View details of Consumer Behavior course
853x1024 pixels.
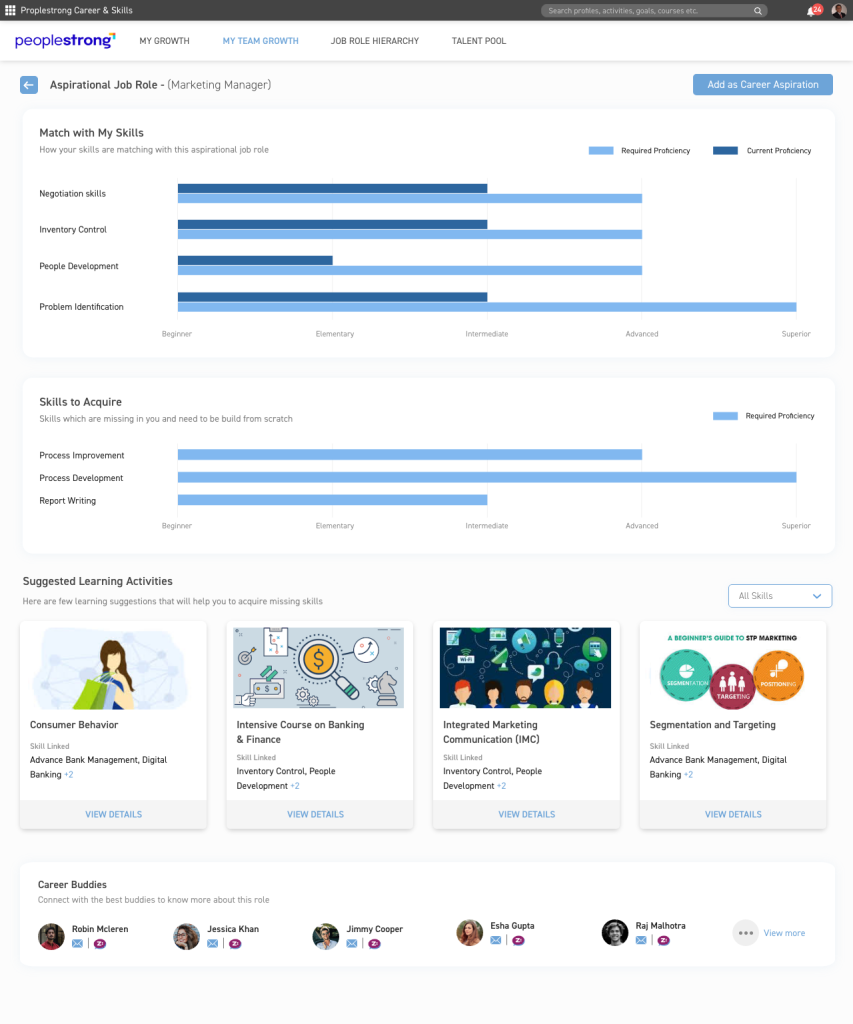[x=113, y=814]
